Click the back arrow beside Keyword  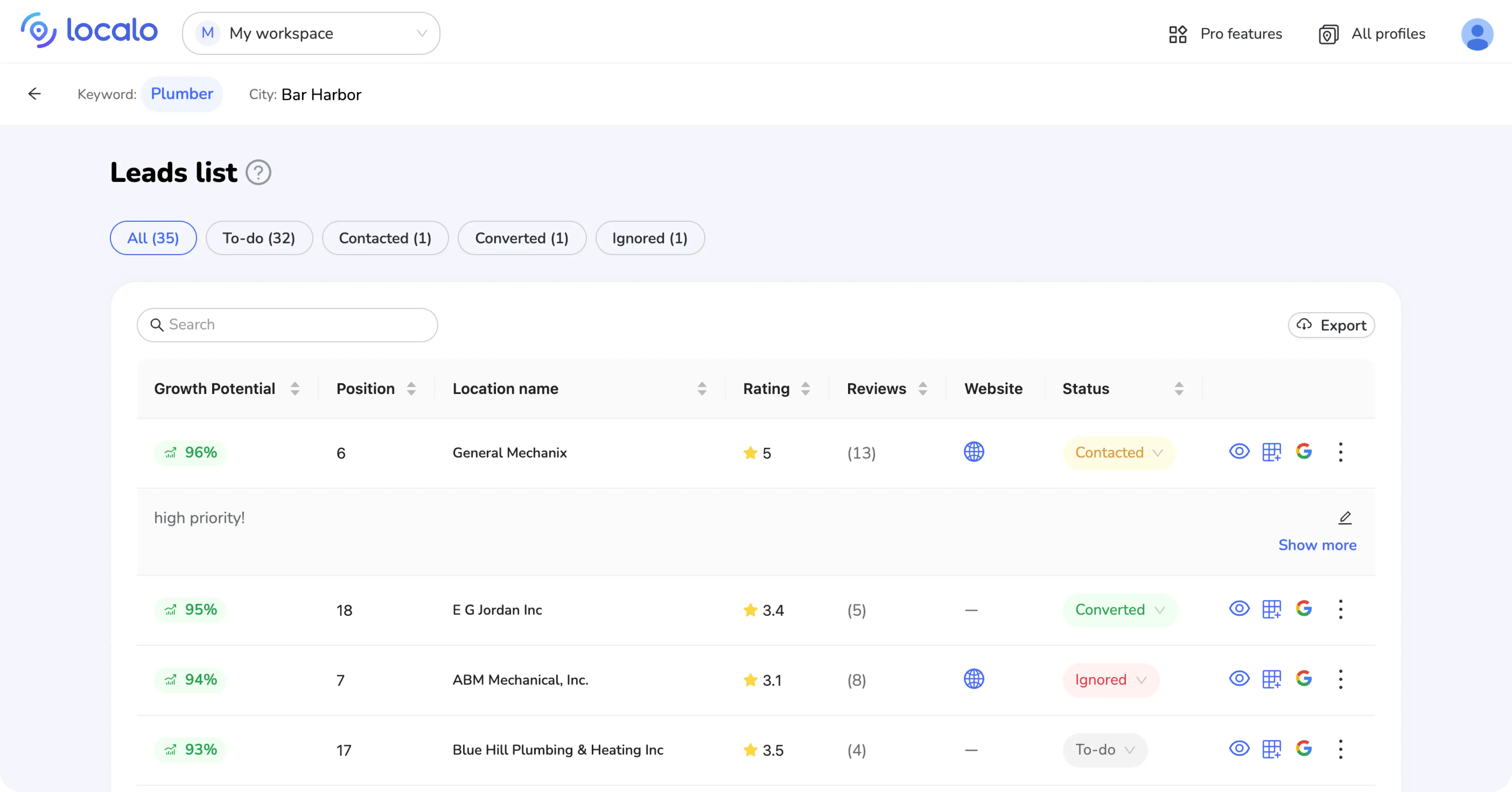click(35, 93)
